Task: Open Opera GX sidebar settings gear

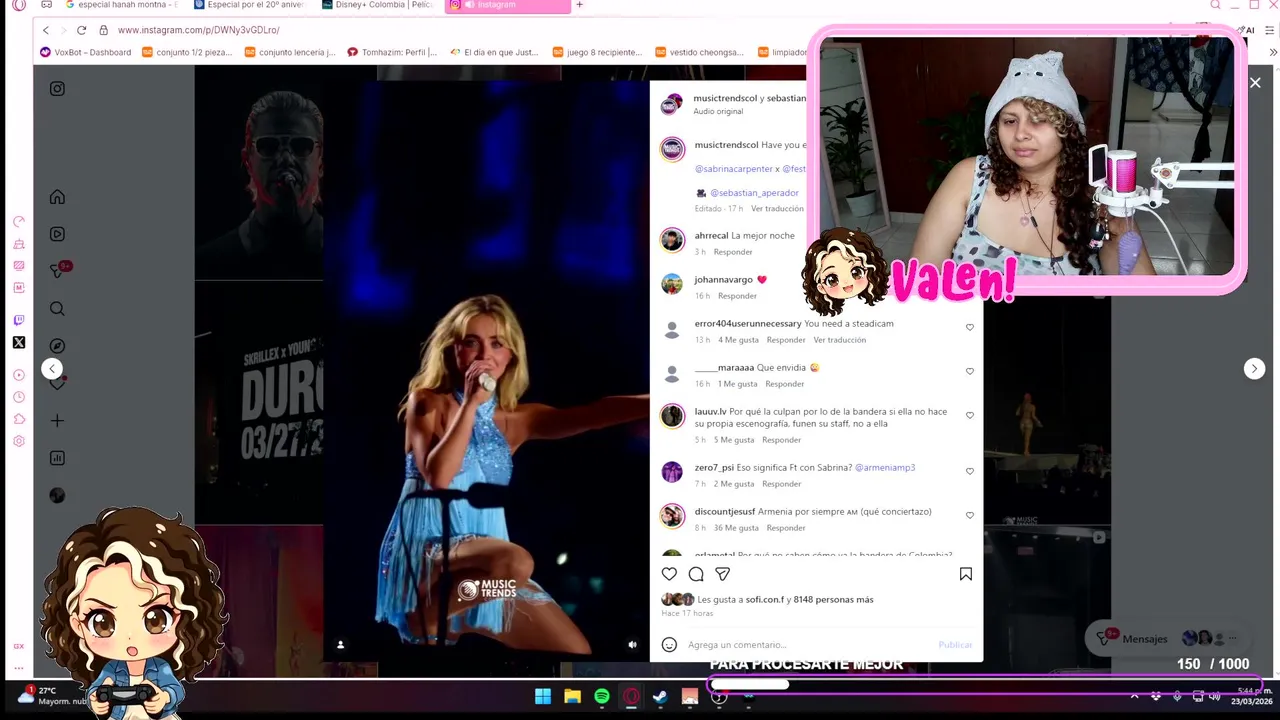Action: (x=18, y=441)
